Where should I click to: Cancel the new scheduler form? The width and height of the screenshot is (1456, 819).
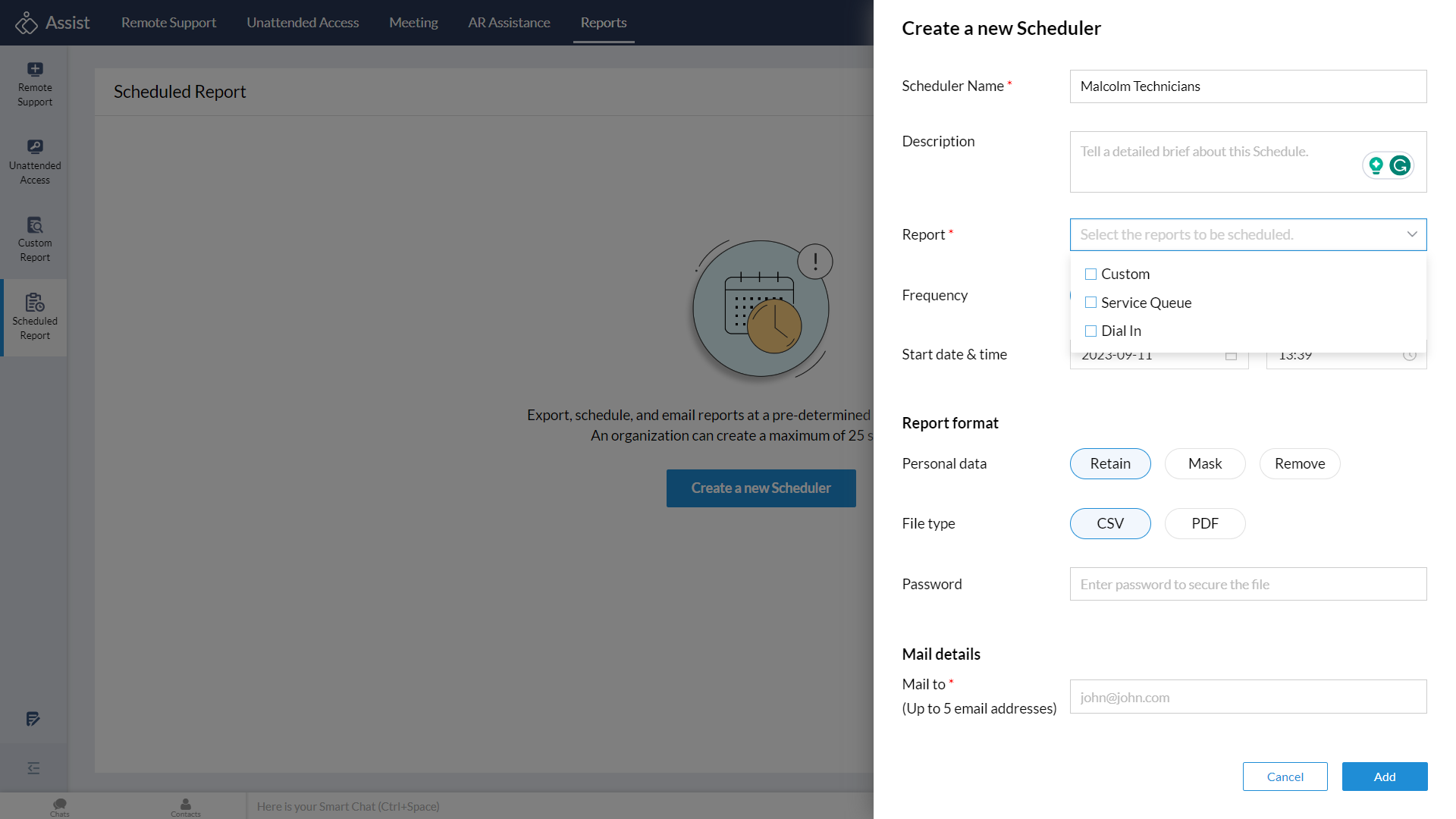[x=1285, y=777]
